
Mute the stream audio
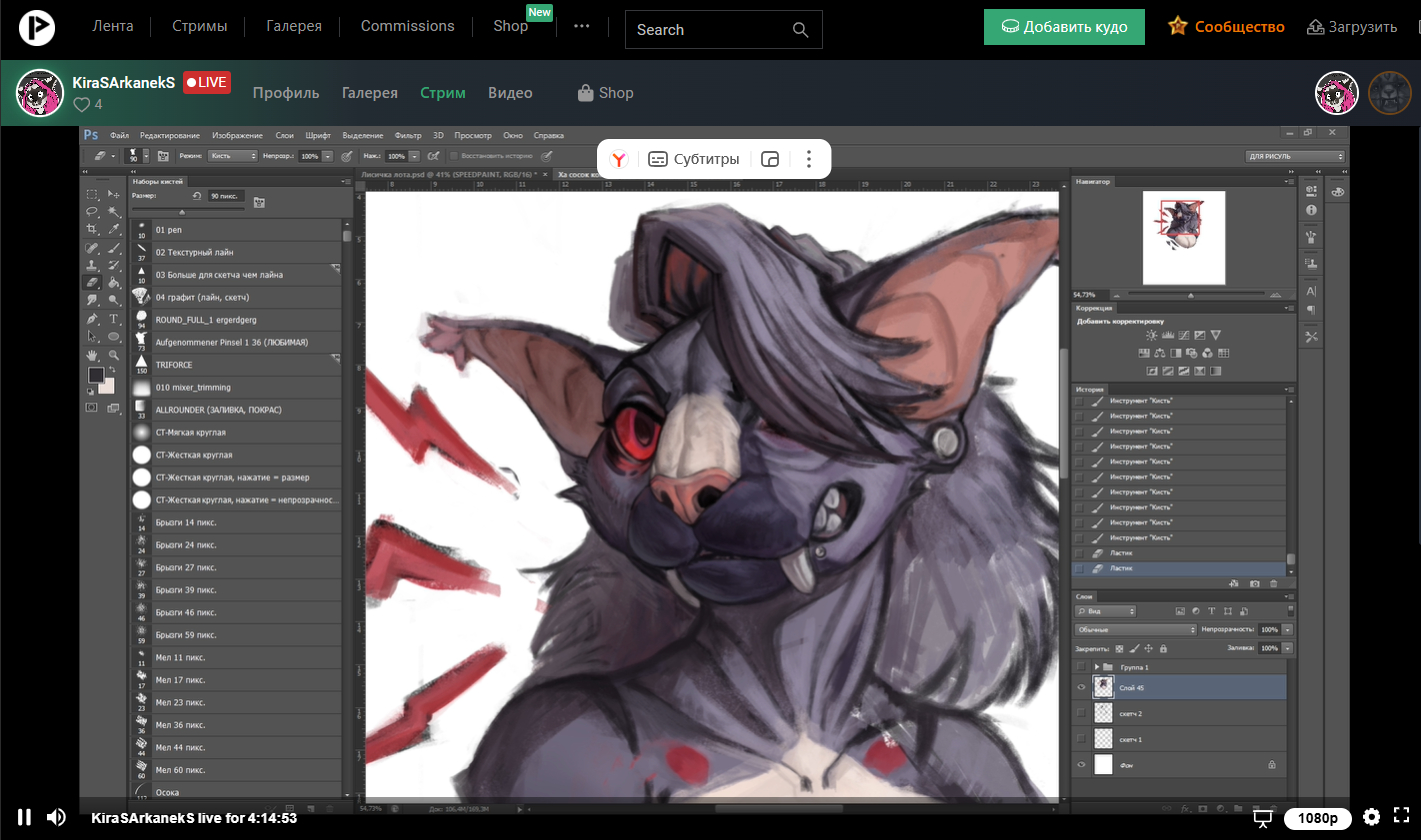(x=56, y=817)
